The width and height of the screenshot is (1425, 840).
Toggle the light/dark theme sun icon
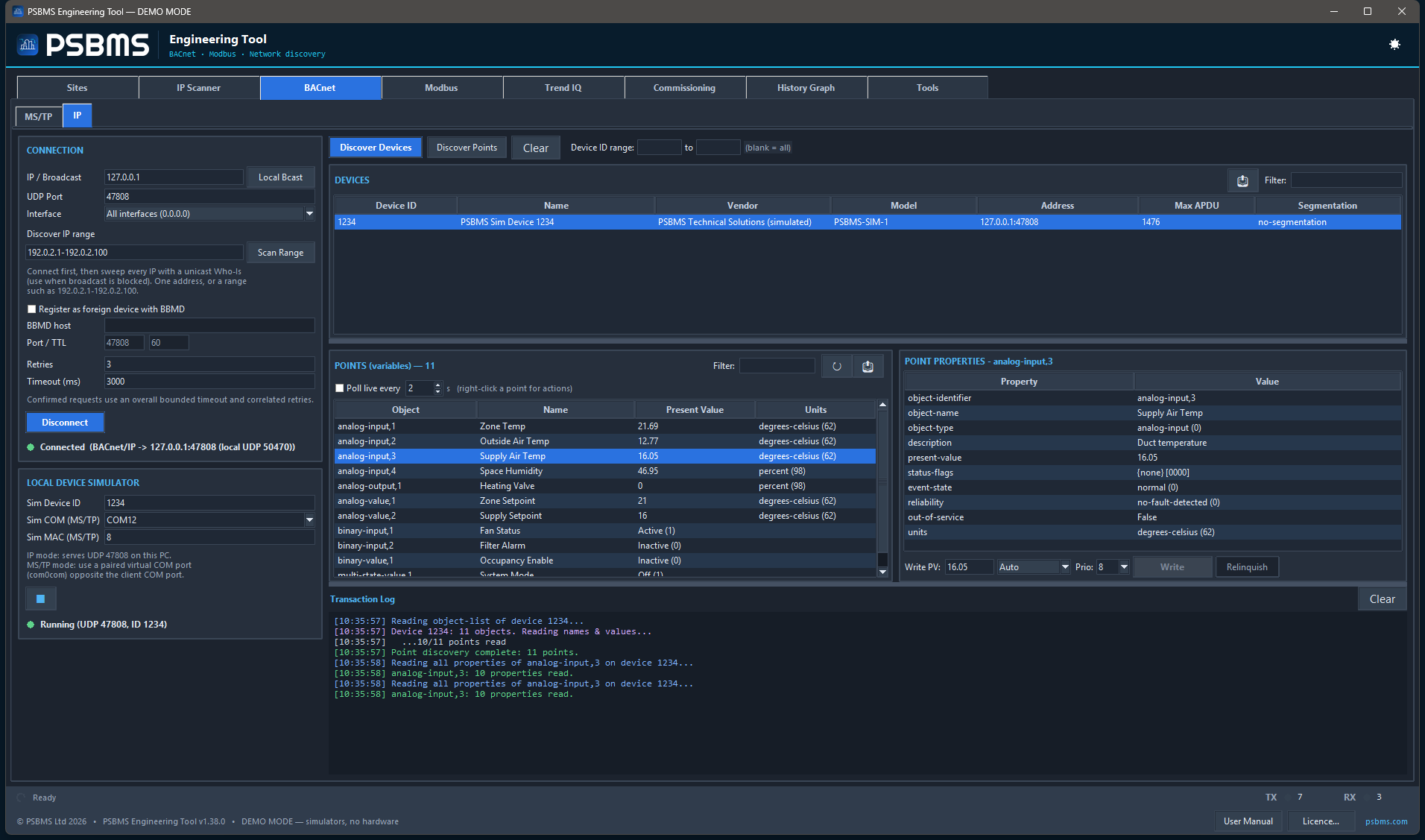coord(1394,45)
